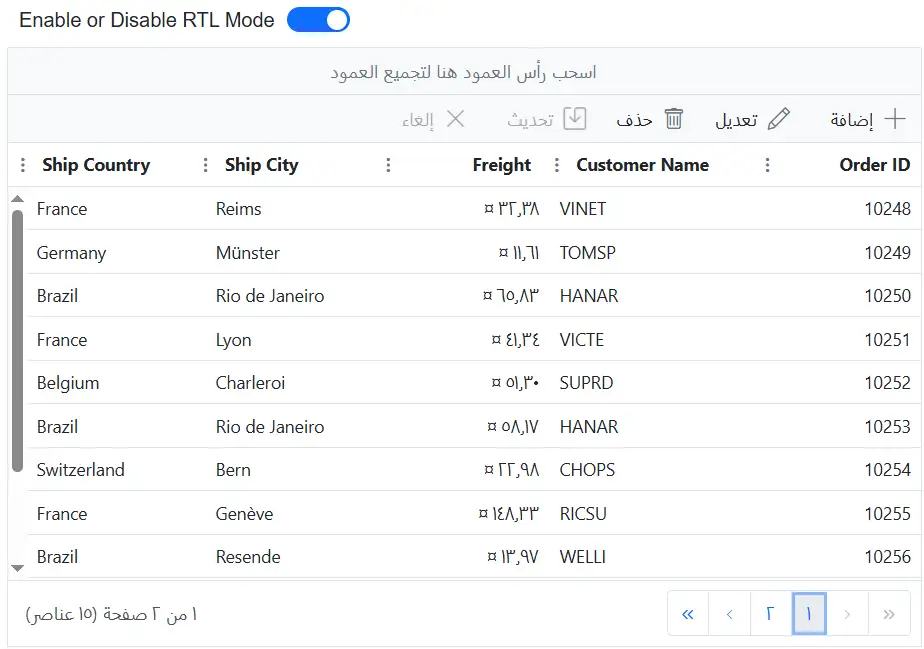Go to page 2 in pager
The height and width of the screenshot is (649, 924).
tap(770, 614)
